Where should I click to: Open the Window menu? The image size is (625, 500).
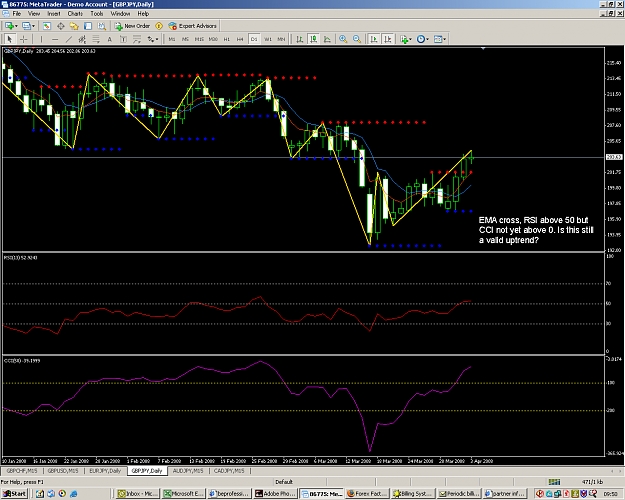point(120,14)
